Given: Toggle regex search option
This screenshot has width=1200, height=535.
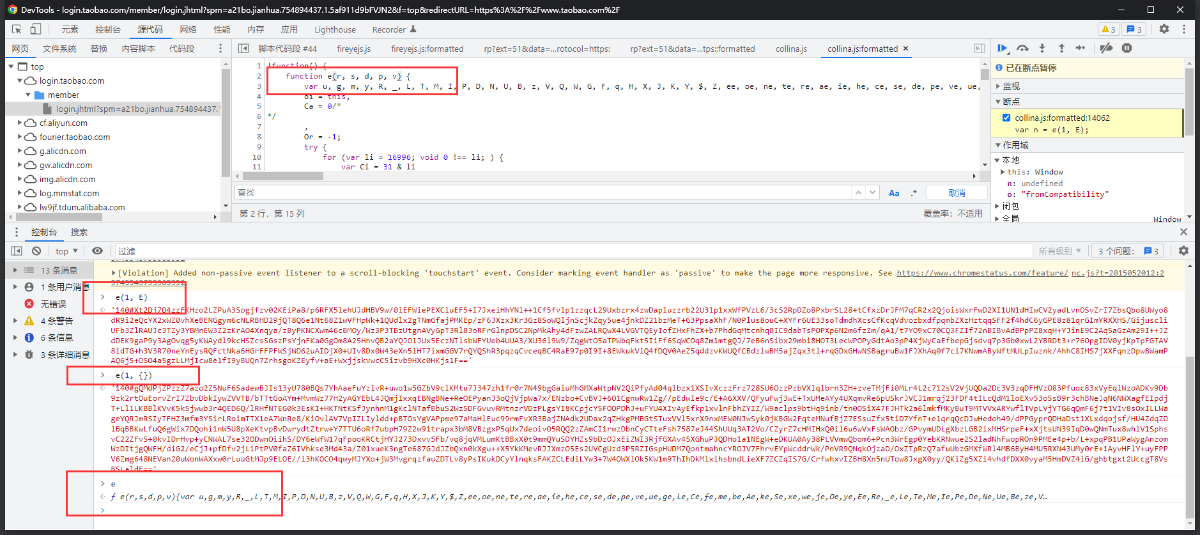Looking at the screenshot, I should (x=916, y=192).
